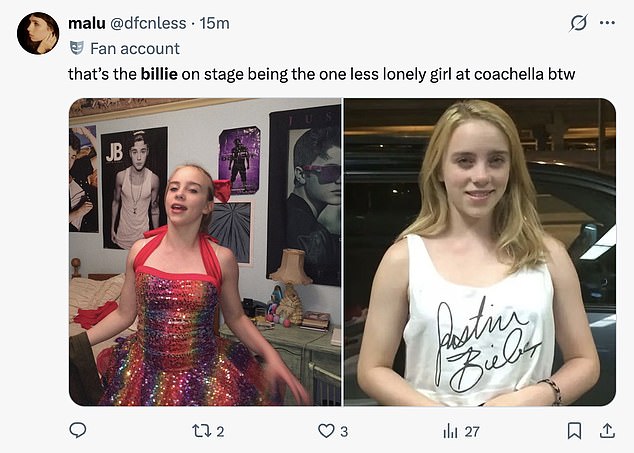Open malu's profile avatar picture
634x453 pixels.
[38, 33]
